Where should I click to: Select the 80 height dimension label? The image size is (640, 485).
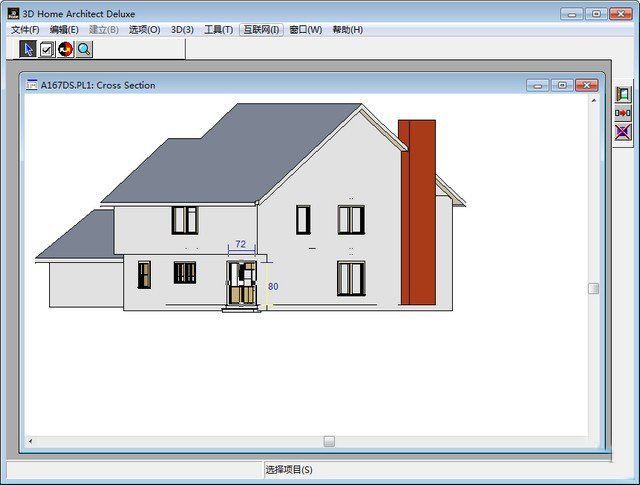click(x=273, y=287)
